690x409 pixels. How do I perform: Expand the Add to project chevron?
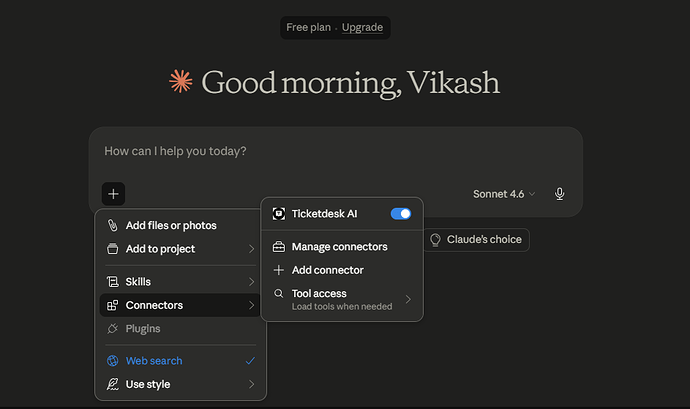pyautogui.click(x=251, y=249)
